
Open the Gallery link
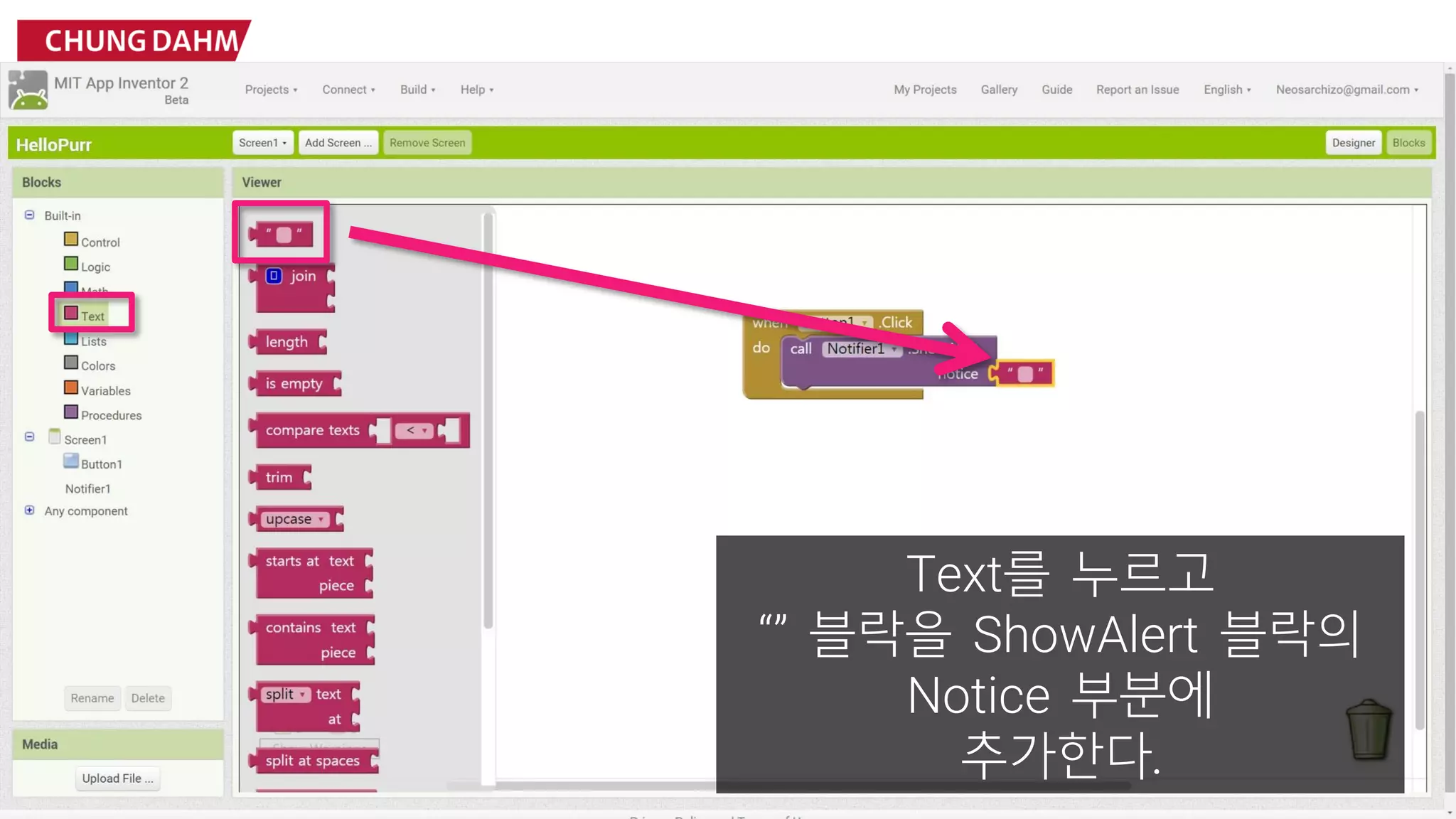click(x=999, y=90)
